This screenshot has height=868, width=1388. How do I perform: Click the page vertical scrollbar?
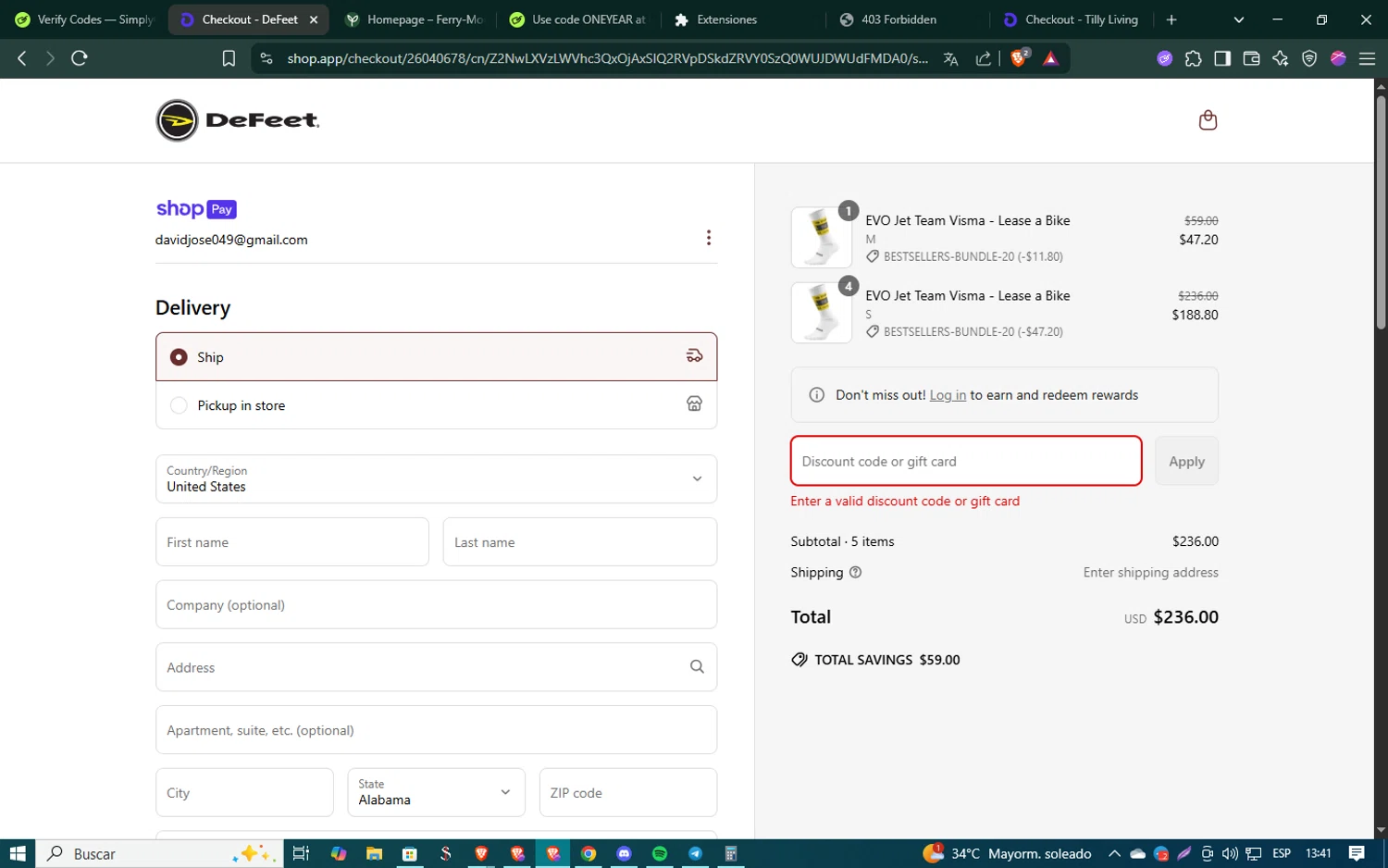1381,212
